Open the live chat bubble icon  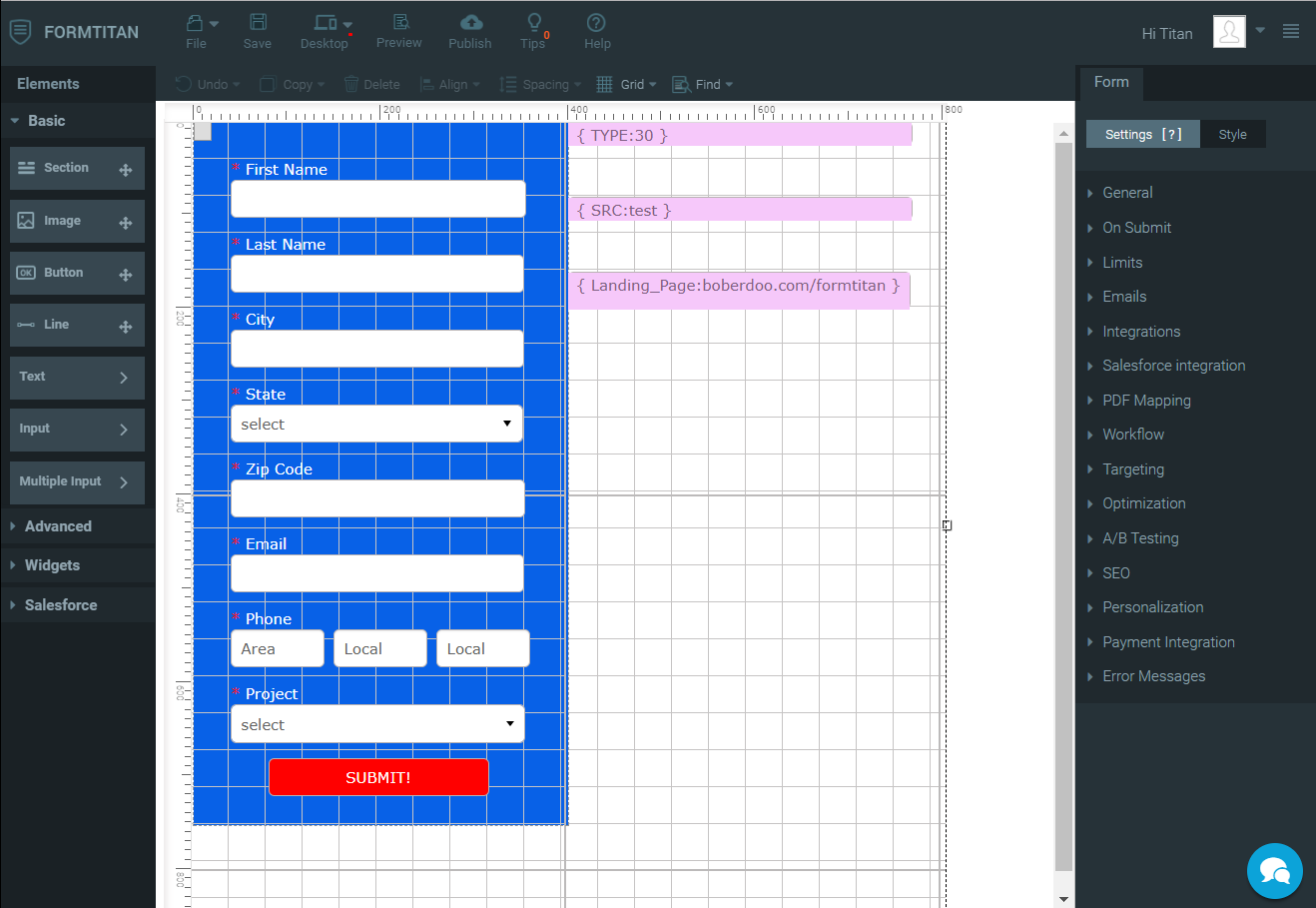pyautogui.click(x=1274, y=871)
